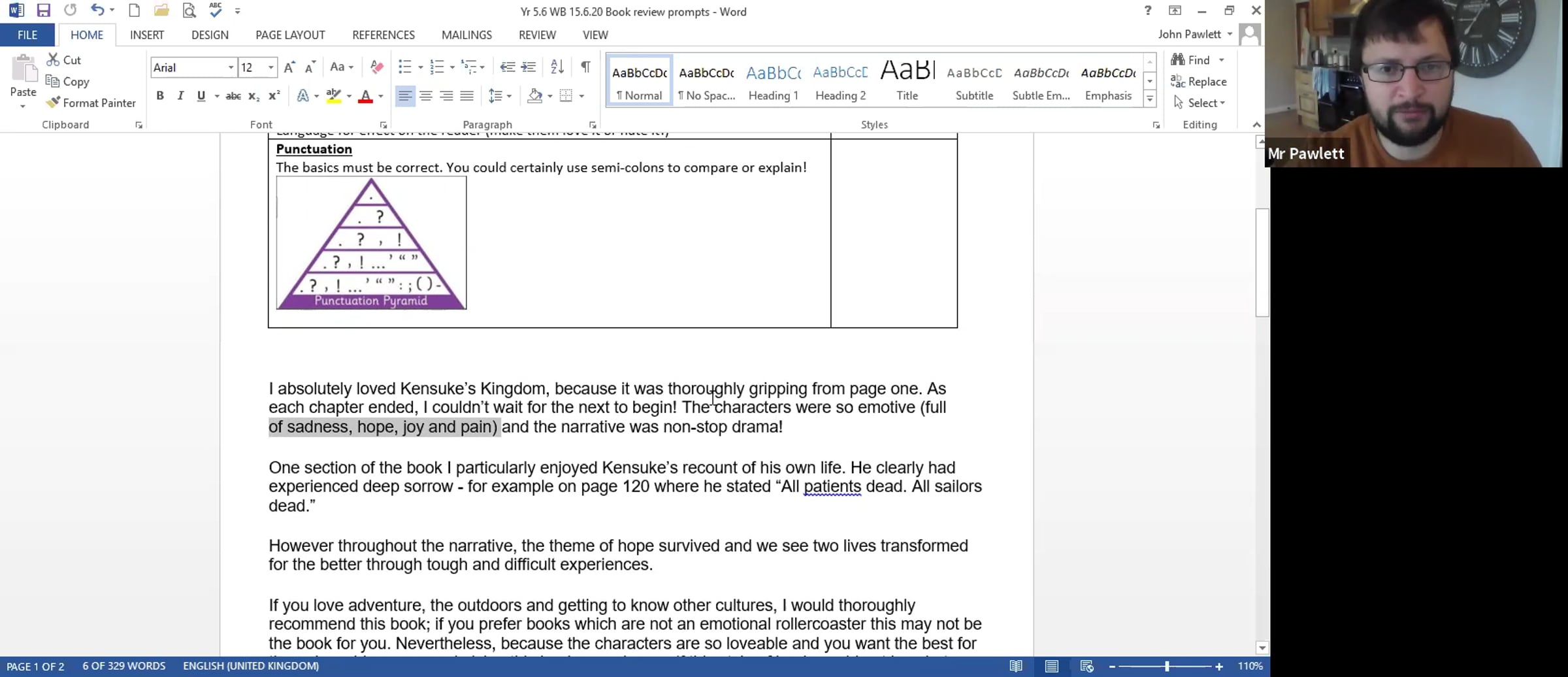
Task: Copy the selected text
Action: point(67,82)
